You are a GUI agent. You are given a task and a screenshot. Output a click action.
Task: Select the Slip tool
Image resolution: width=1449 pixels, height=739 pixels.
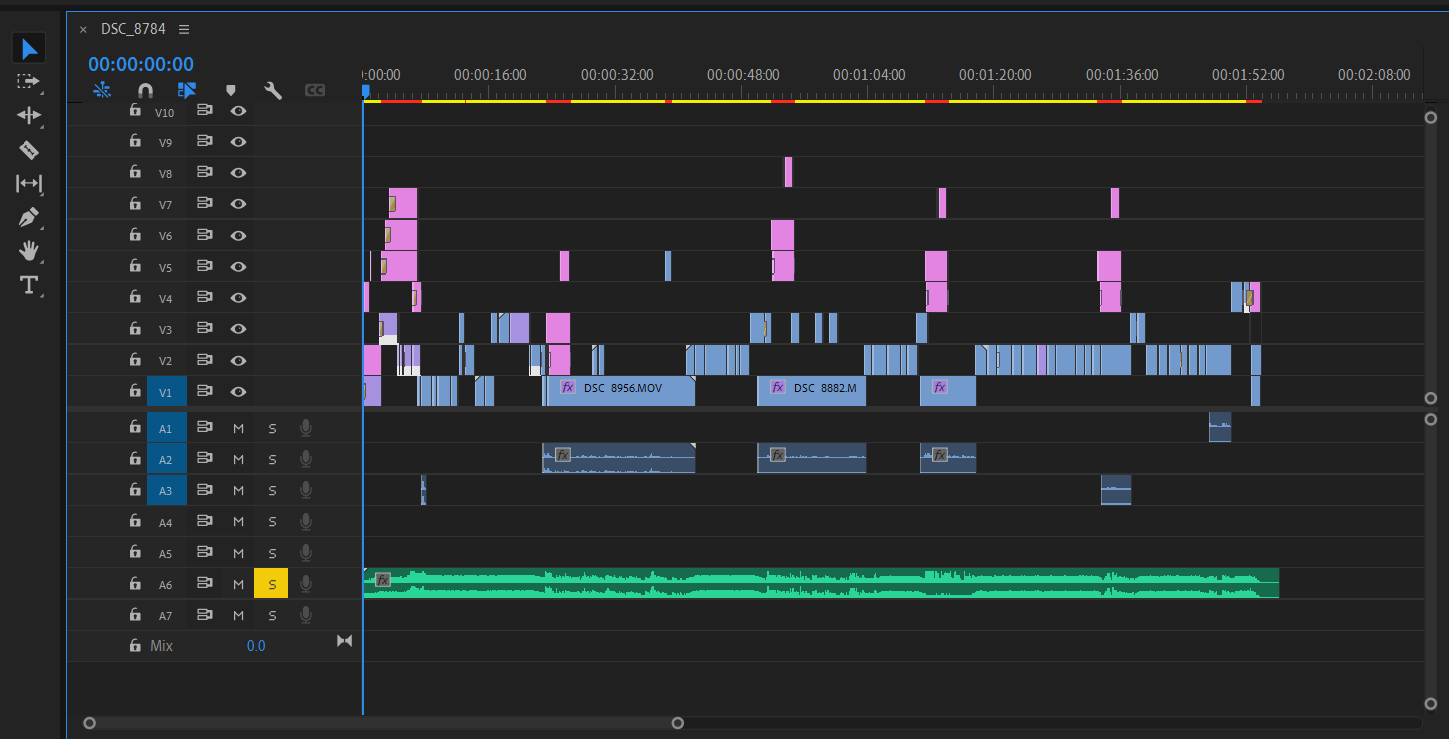[x=29, y=184]
